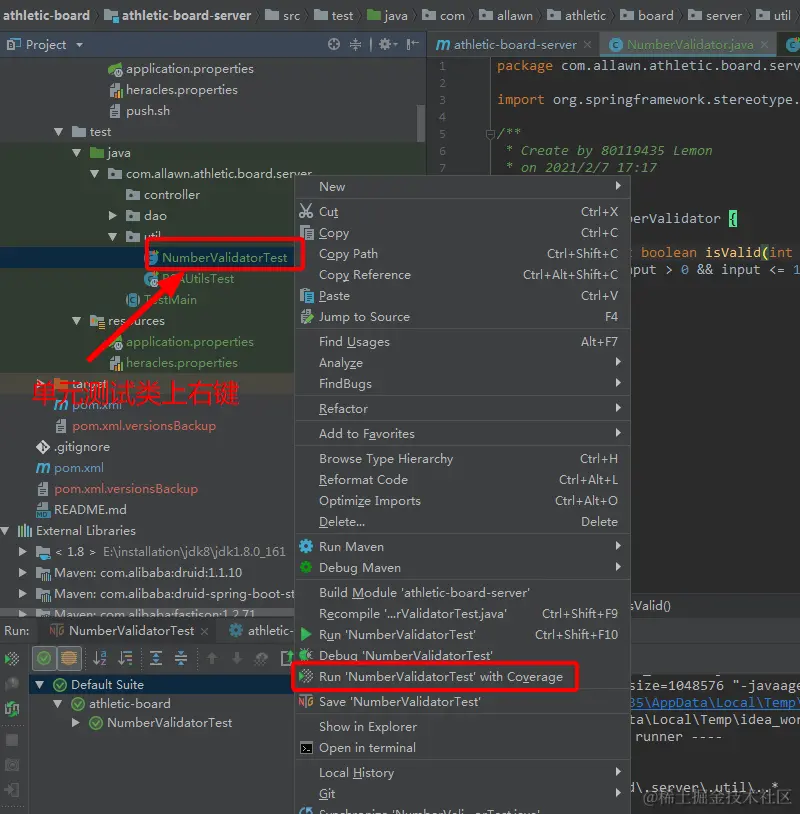800x814 pixels.
Task: Open Add to Favorites submenu
Action: [x=463, y=433]
